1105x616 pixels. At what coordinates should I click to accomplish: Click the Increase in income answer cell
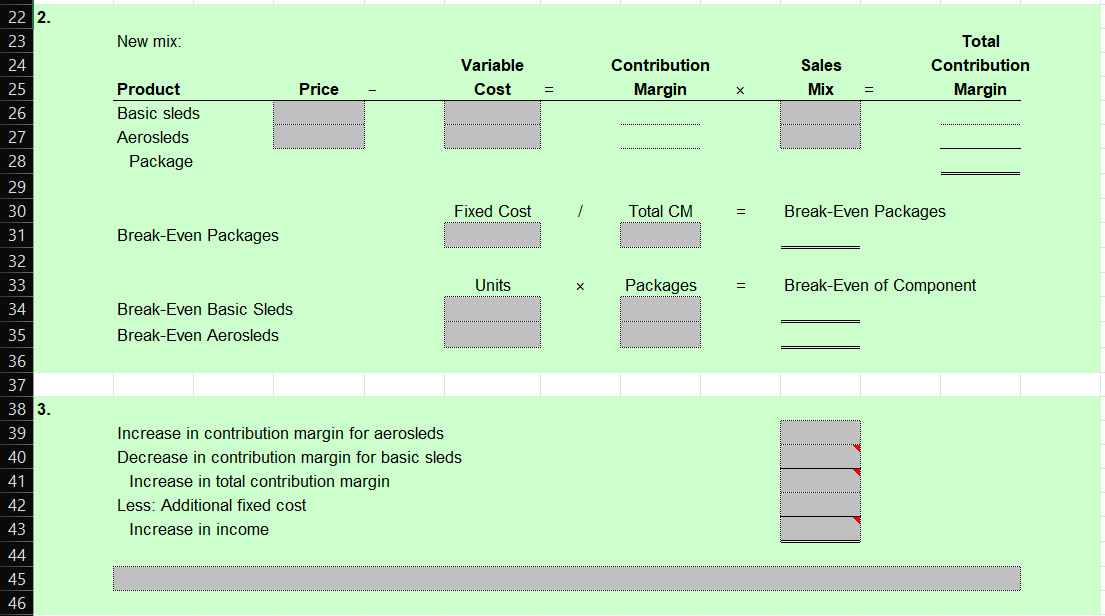pyautogui.click(x=820, y=529)
